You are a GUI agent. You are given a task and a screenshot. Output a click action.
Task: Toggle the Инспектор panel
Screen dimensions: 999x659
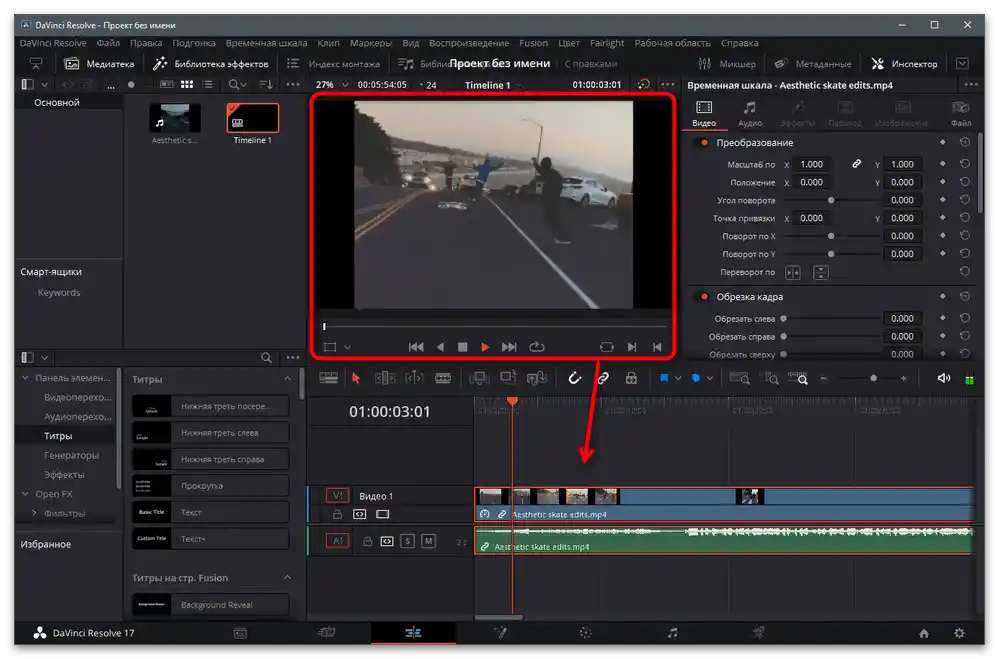coord(904,64)
